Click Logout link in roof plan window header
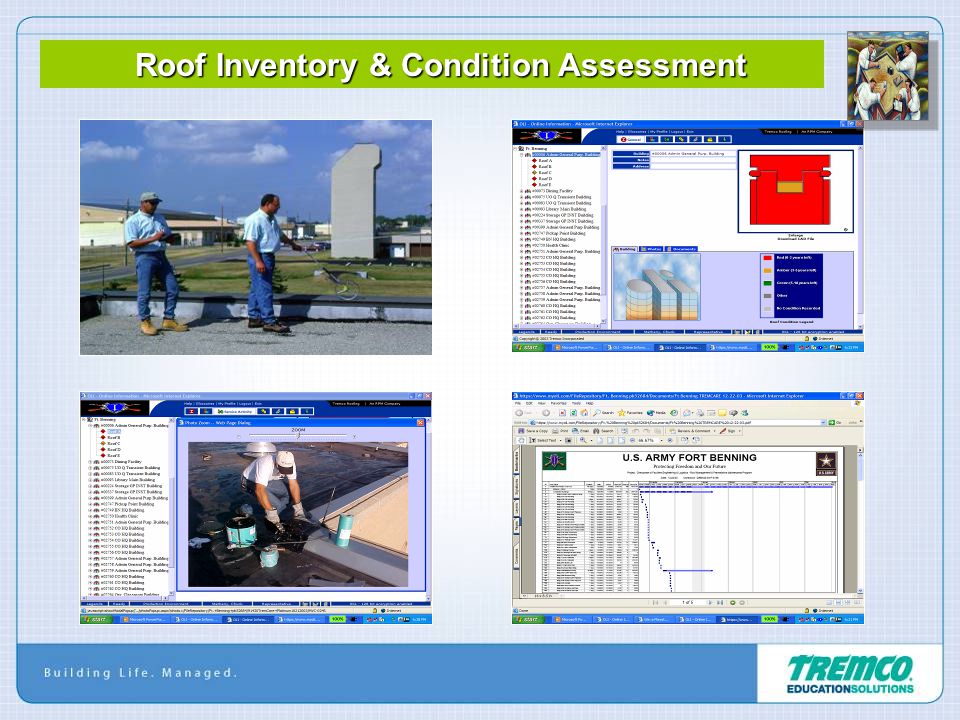The height and width of the screenshot is (720, 960). pyautogui.click(x=677, y=132)
